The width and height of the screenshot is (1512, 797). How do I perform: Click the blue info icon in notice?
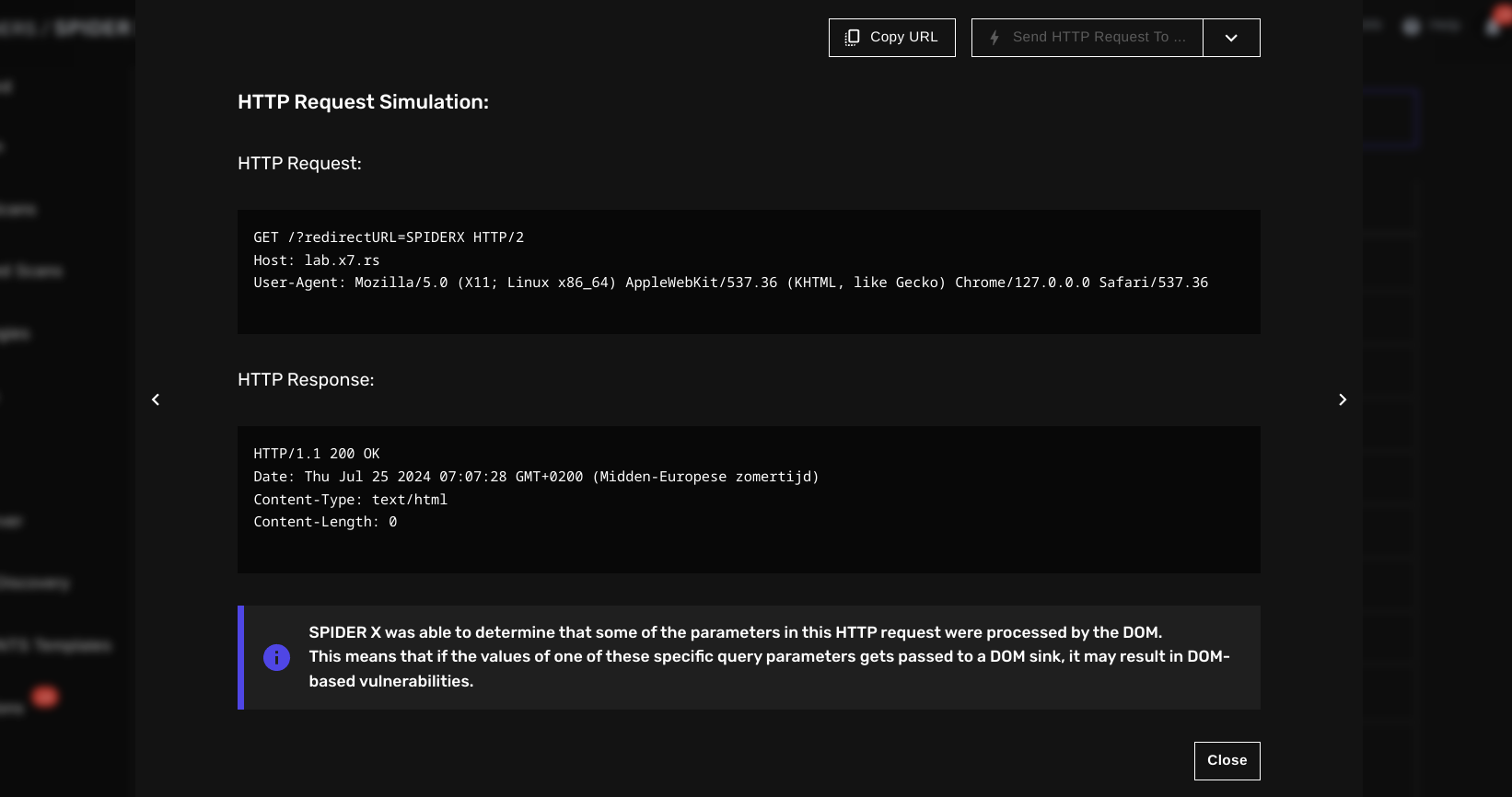tap(276, 657)
